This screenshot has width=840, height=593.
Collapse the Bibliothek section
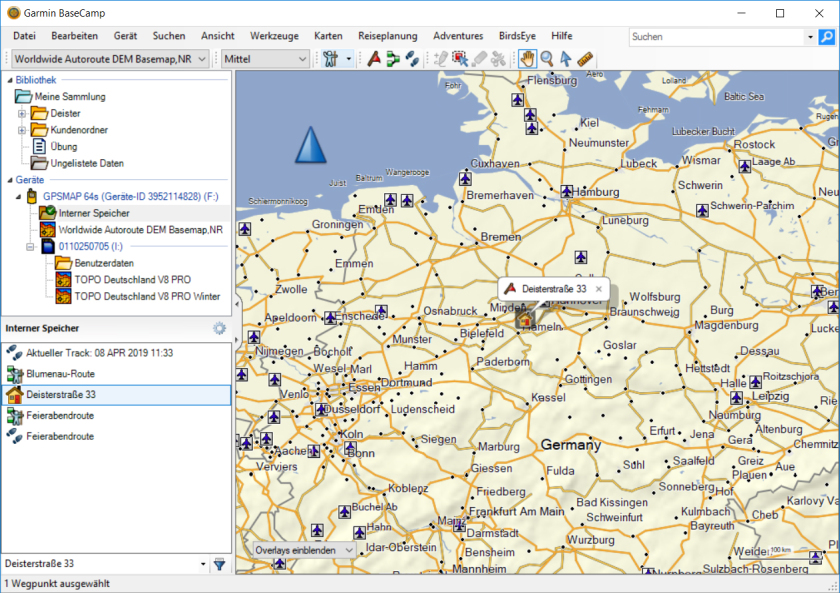9,80
